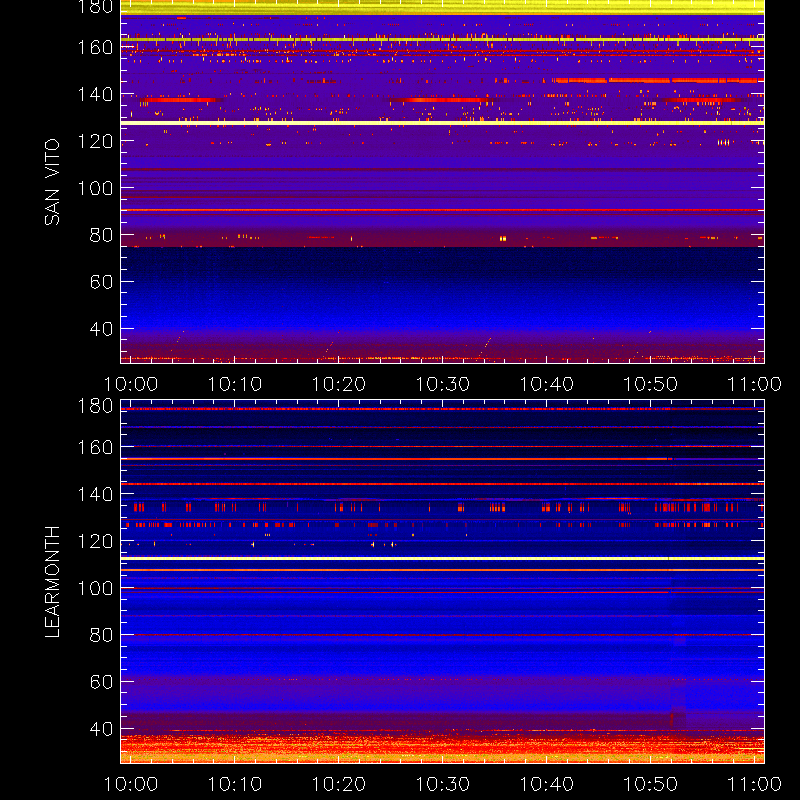Viewport: 800px width, 800px height.
Task: Pick the 10:40 label under Learmonth plot
Action: click(546, 784)
